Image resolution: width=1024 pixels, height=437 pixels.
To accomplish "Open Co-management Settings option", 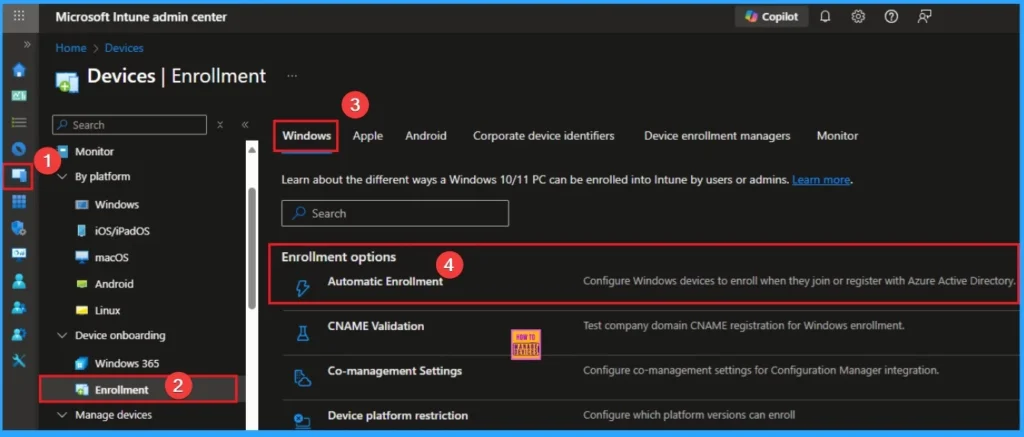I will [394, 370].
